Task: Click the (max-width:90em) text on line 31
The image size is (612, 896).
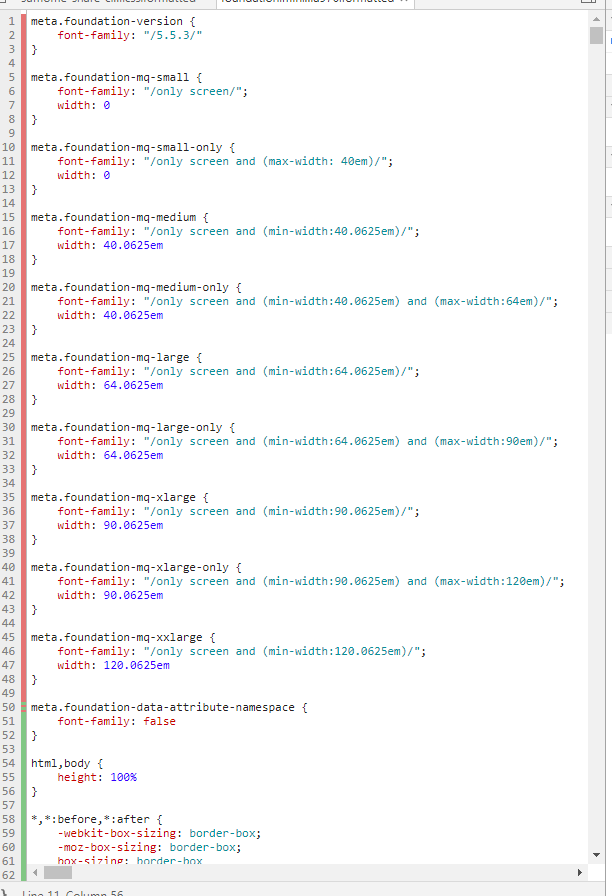Action: [x=487, y=441]
